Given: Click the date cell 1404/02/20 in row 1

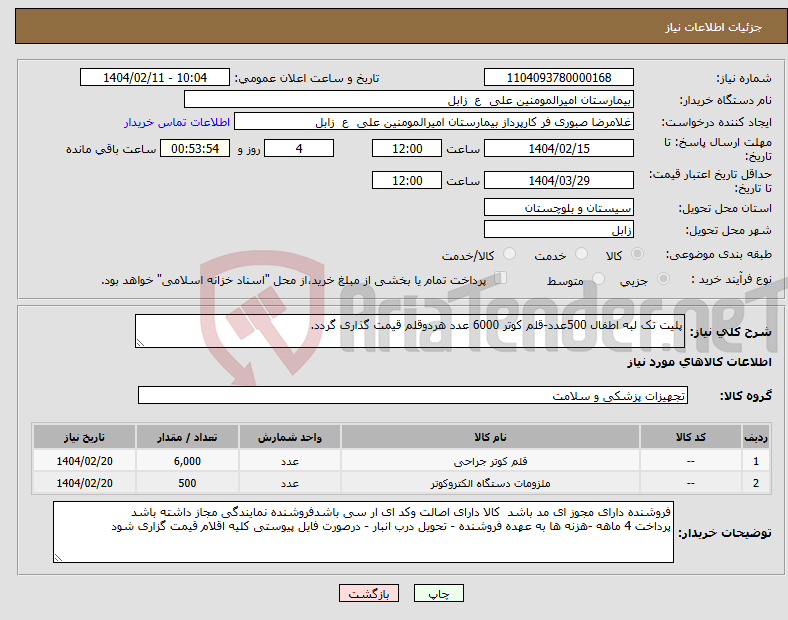Looking at the screenshot, I should click(x=84, y=461).
